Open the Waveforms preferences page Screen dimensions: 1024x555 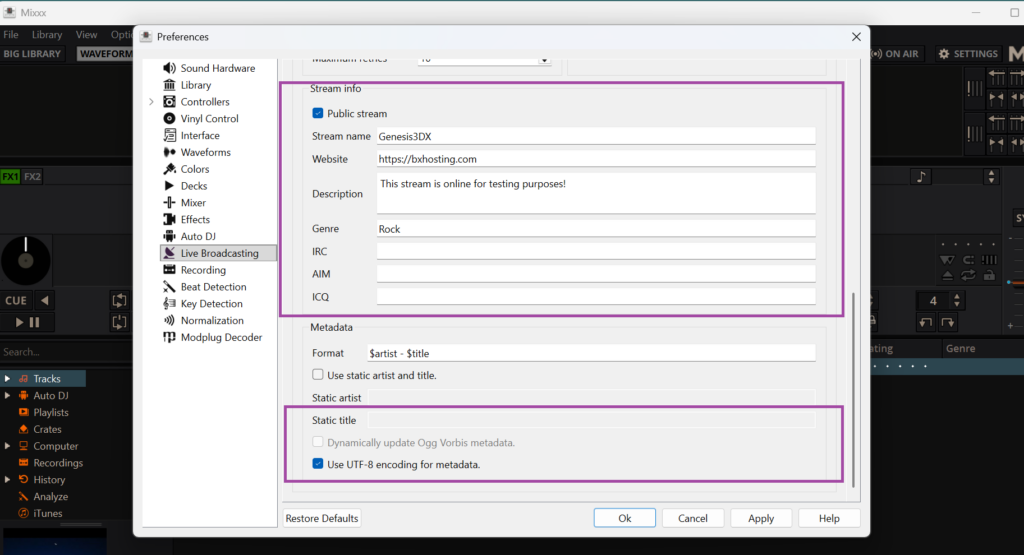(205, 153)
